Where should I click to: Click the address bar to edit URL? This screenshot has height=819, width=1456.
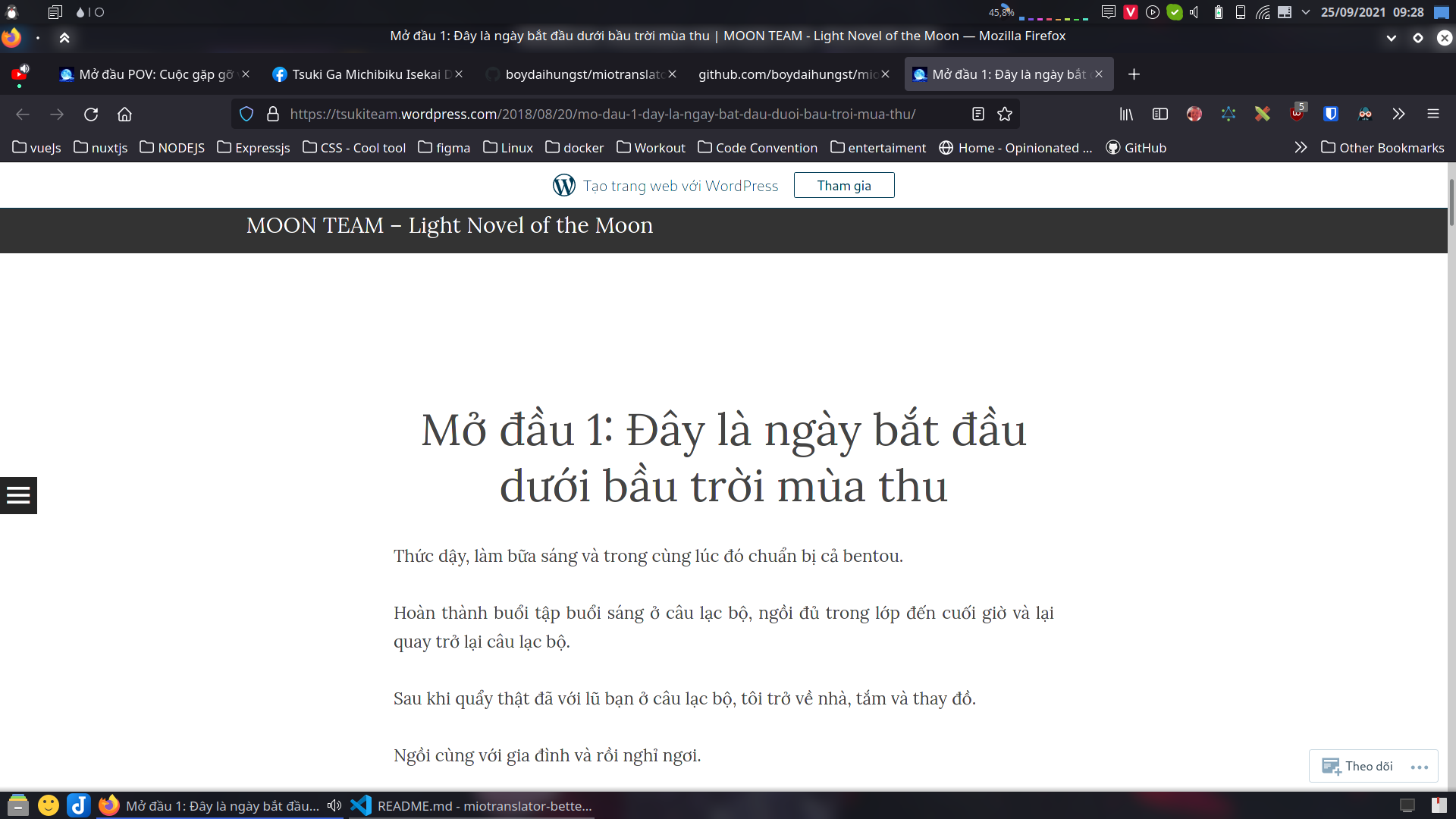607,114
